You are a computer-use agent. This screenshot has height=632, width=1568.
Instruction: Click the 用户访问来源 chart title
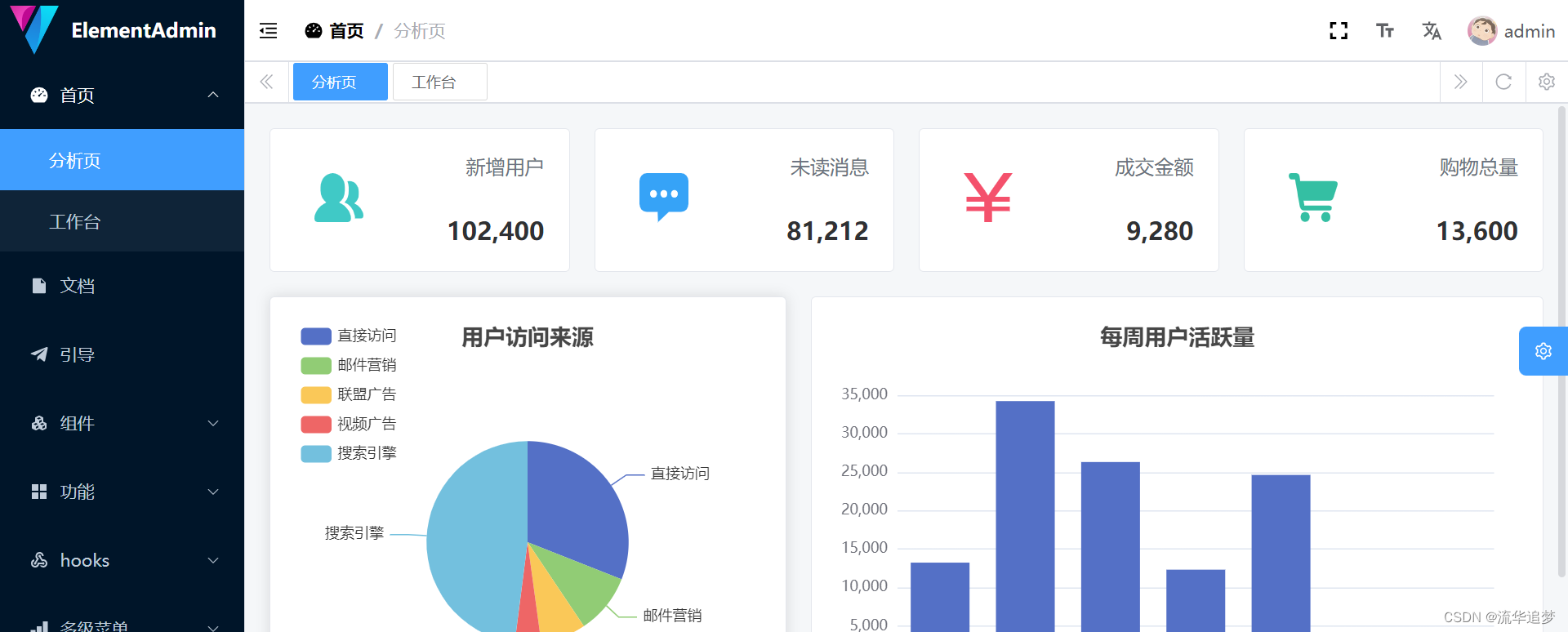[x=528, y=337]
